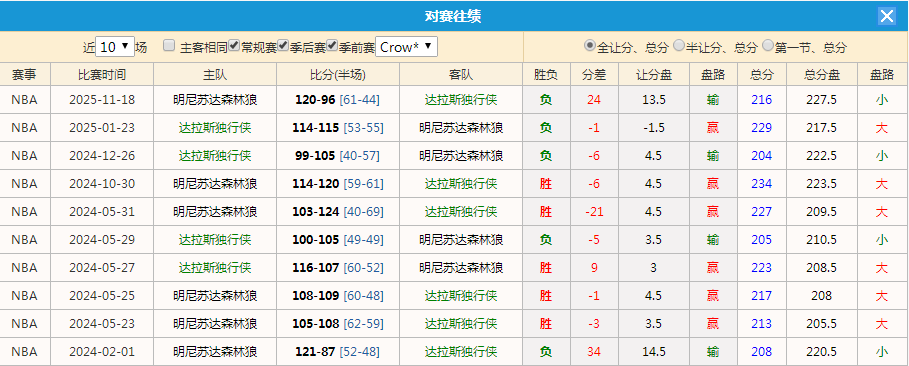Select the 全让分、总分 radio option
Image resolution: width=909 pixels, height=366 pixels.
(590, 45)
